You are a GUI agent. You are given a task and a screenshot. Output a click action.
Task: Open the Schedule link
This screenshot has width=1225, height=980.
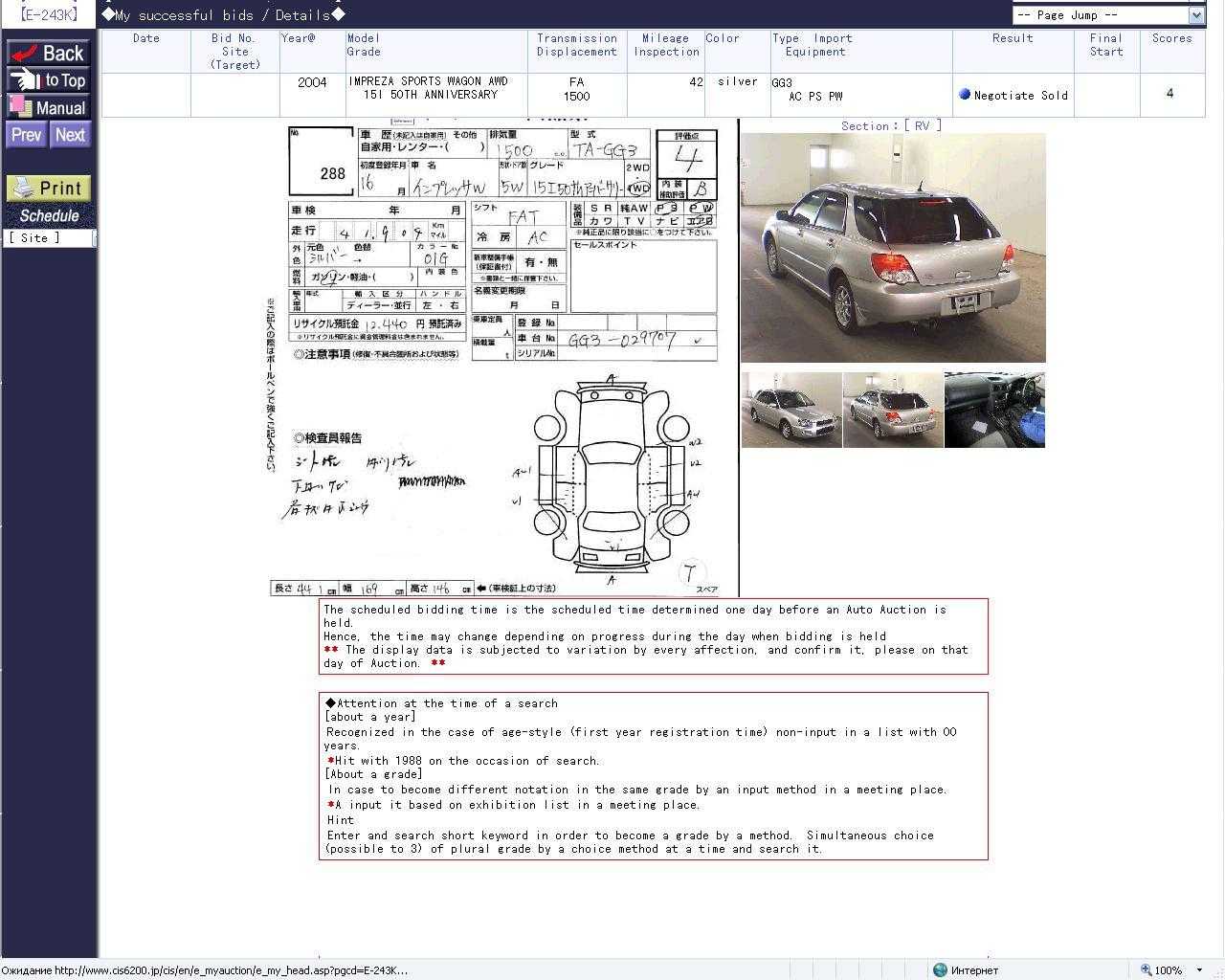49,215
